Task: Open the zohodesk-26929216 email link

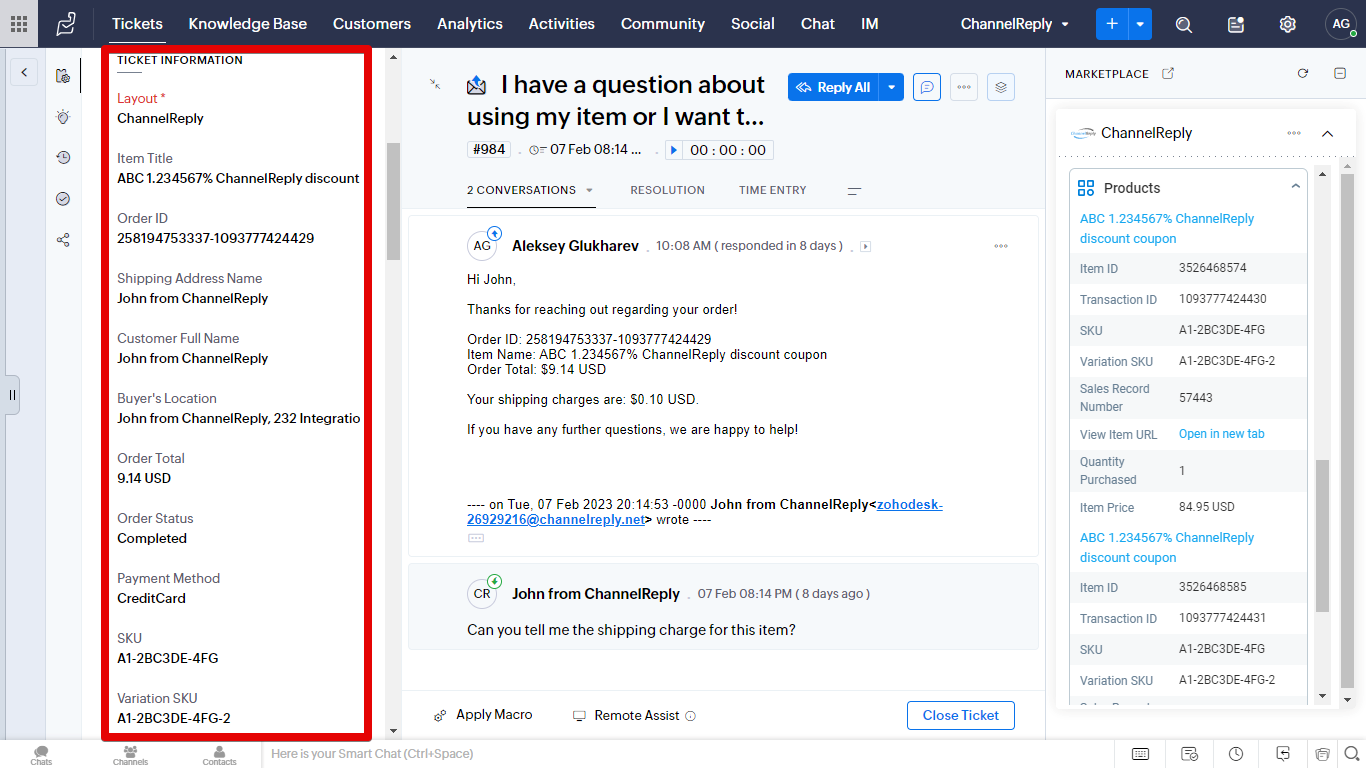Action: [705, 512]
